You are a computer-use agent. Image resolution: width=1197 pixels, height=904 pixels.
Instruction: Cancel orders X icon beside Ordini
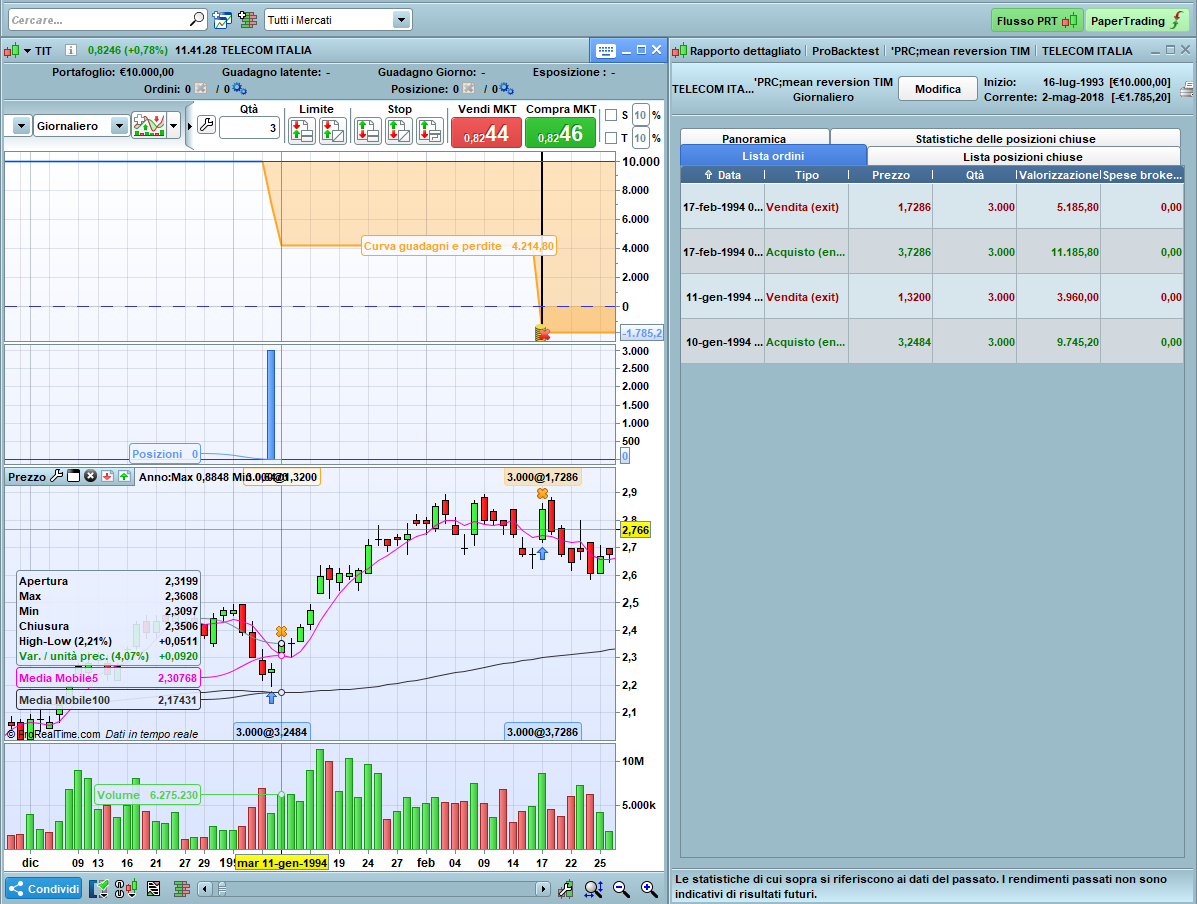click(200, 89)
